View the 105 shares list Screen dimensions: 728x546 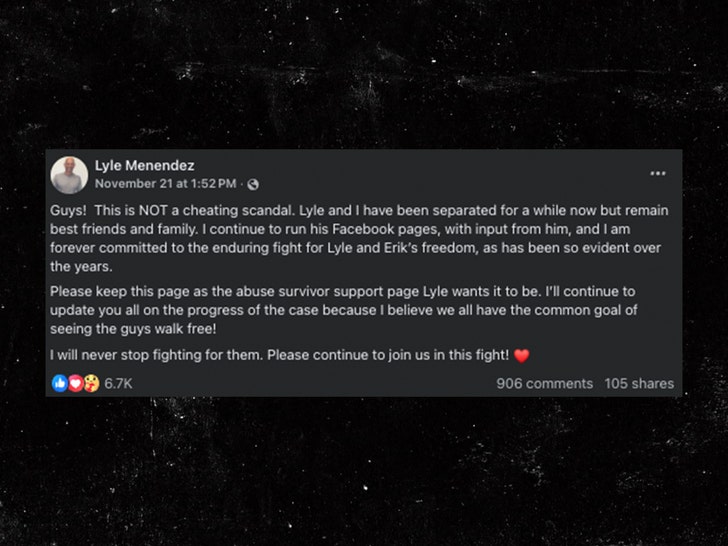click(x=639, y=383)
